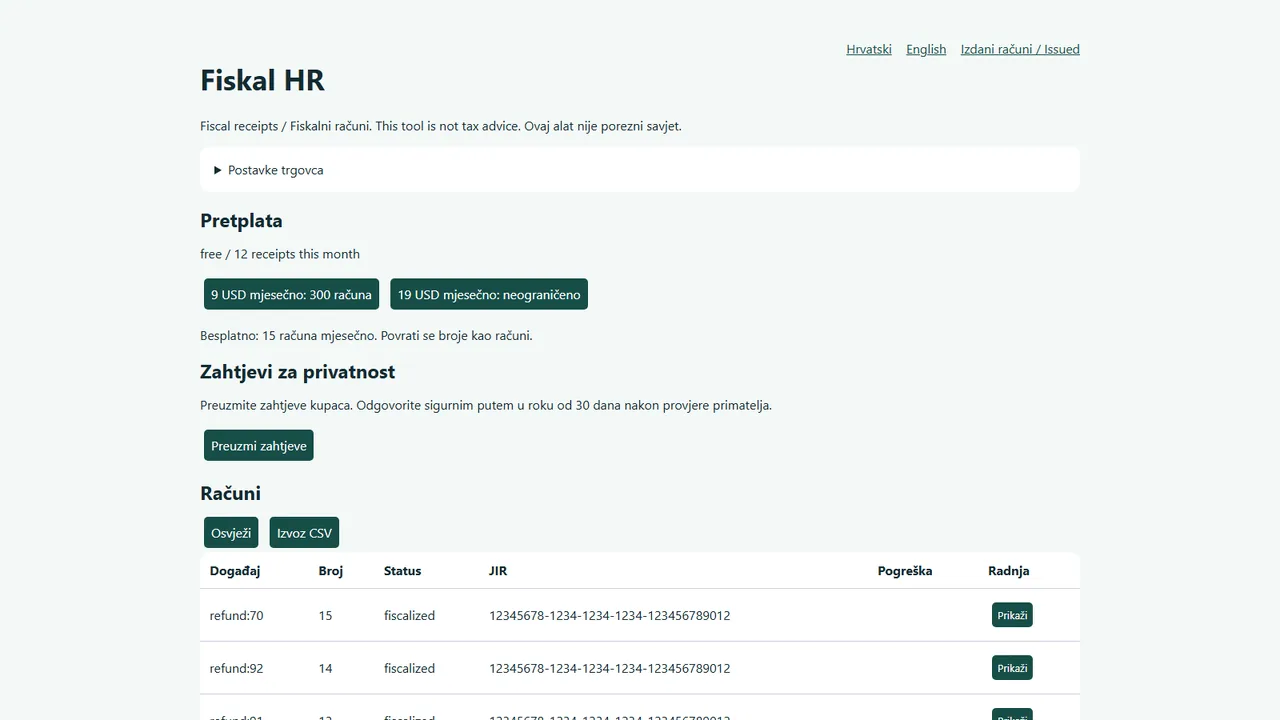
Task: Switch language to English
Action: click(926, 49)
